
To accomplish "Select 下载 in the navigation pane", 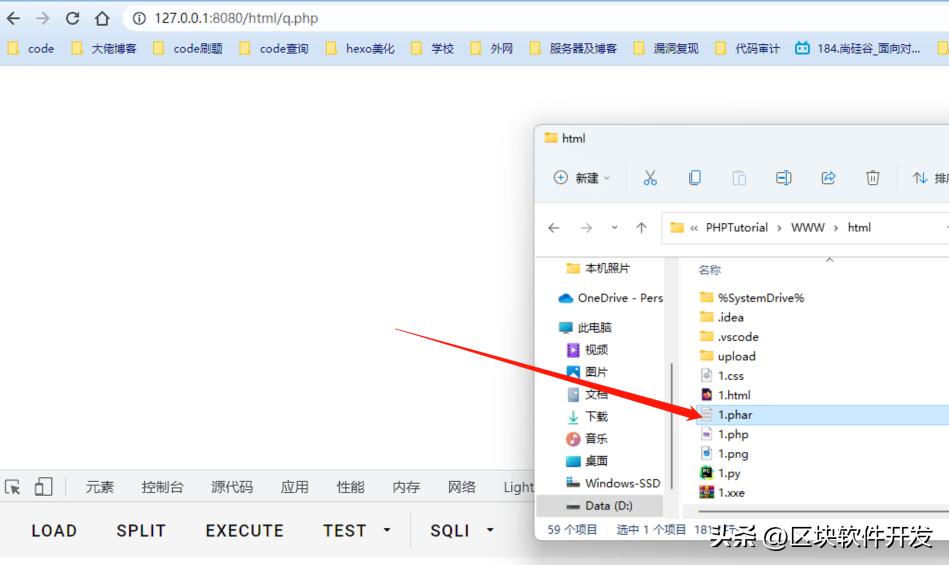I will tap(587, 416).
